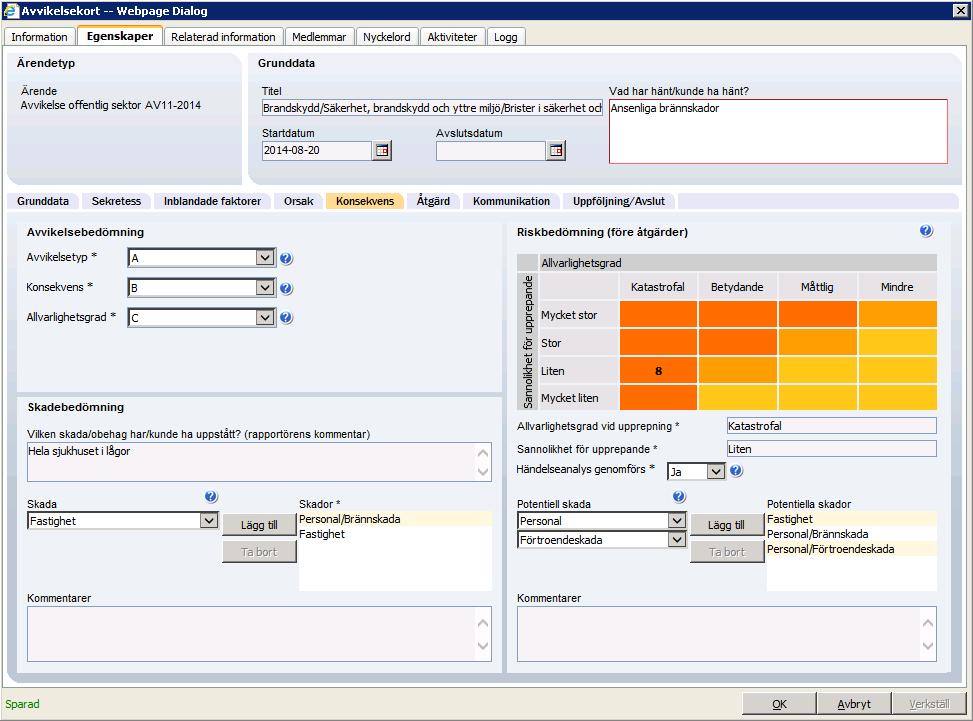Go to Sekretess sub-tab
The height and width of the screenshot is (721, 973).
coord(117,201)
